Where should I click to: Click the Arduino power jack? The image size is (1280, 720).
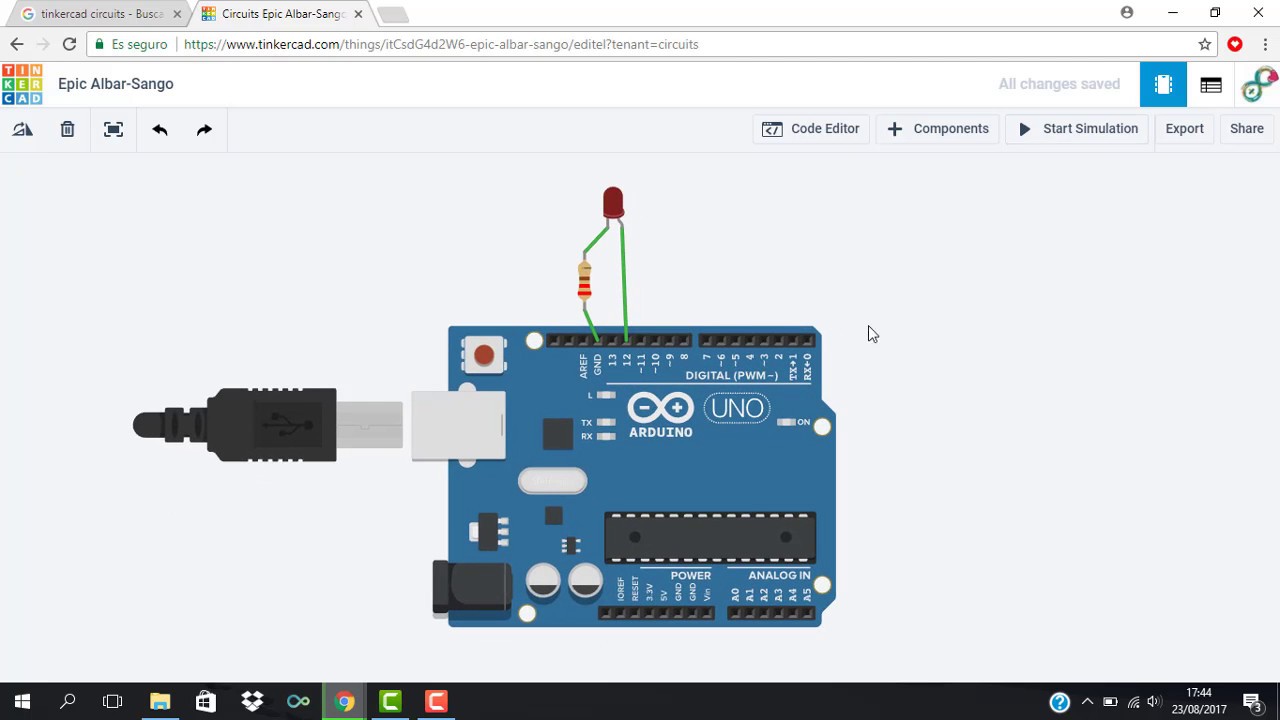coord(471,586)
